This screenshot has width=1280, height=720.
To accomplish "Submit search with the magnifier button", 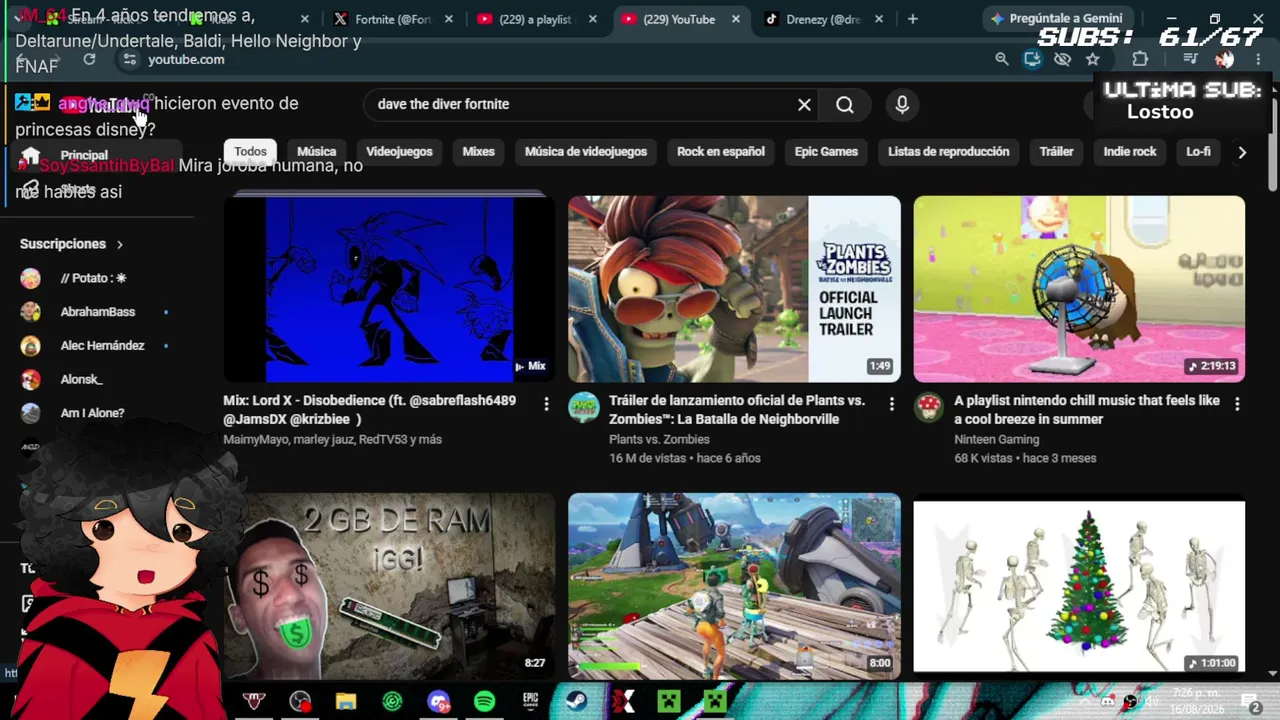I will 845,105.
